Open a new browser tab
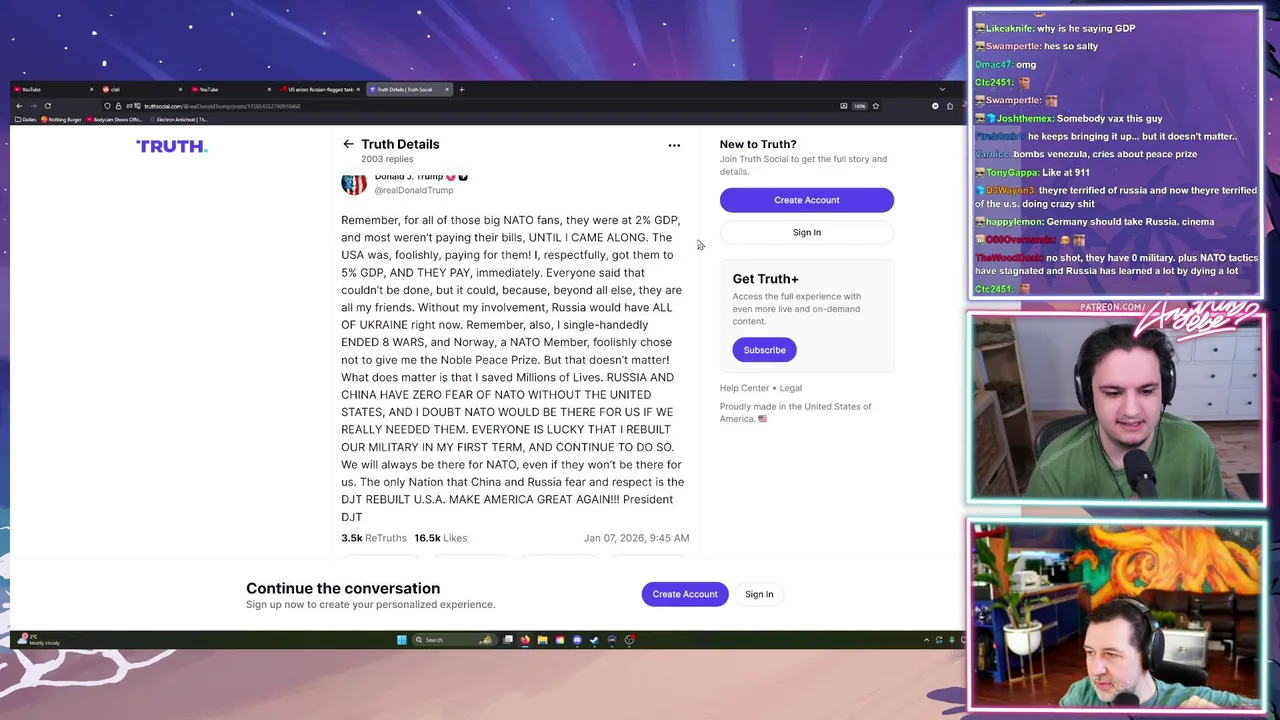 coord(462,90)
